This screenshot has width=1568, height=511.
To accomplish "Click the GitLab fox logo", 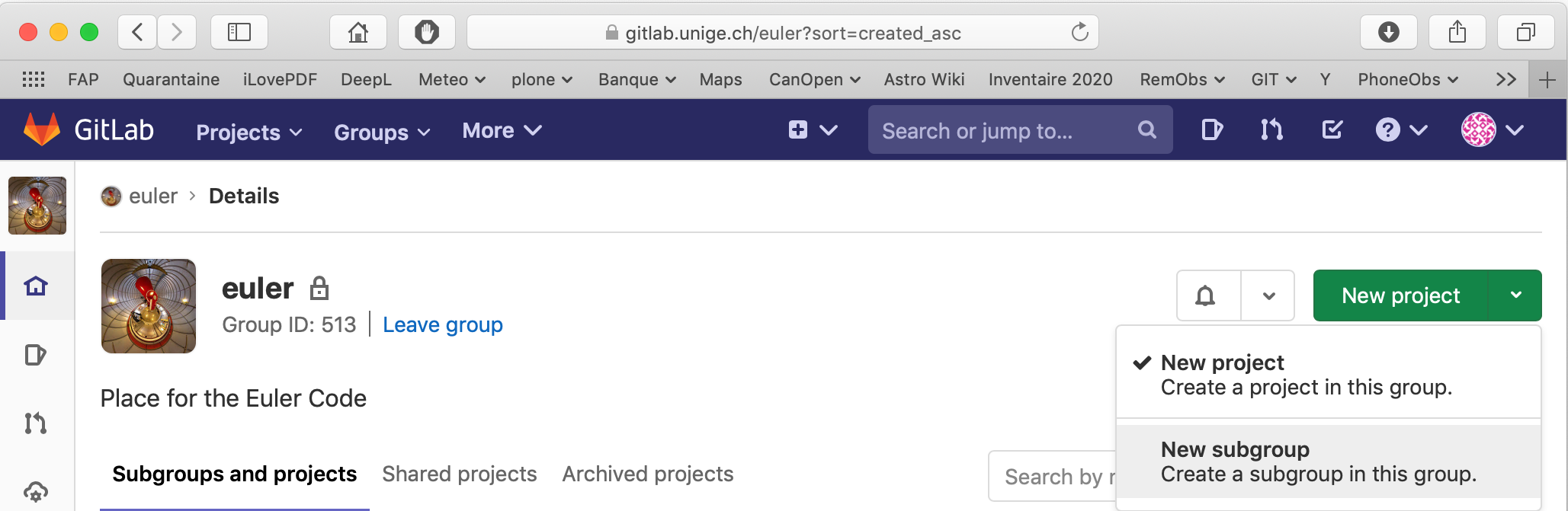I will (42, 129).
